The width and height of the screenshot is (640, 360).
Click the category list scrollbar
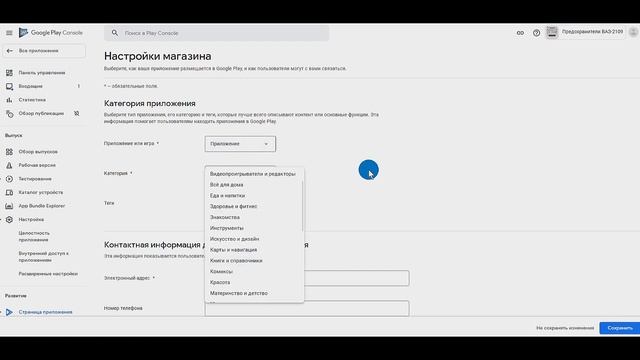click(302, 206)
